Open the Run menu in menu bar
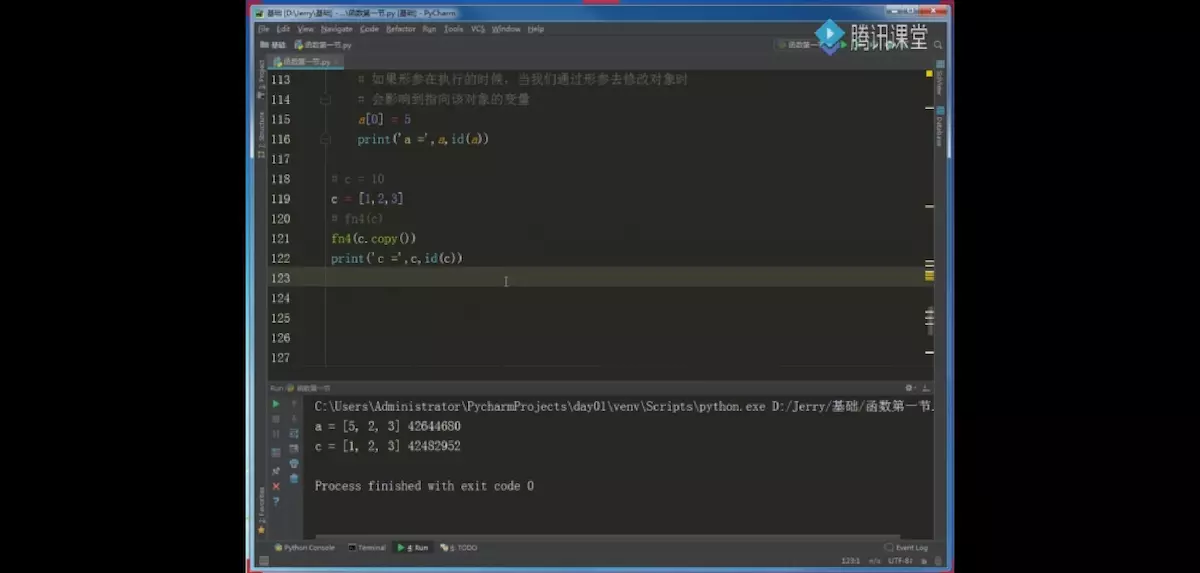 (429, 29)
